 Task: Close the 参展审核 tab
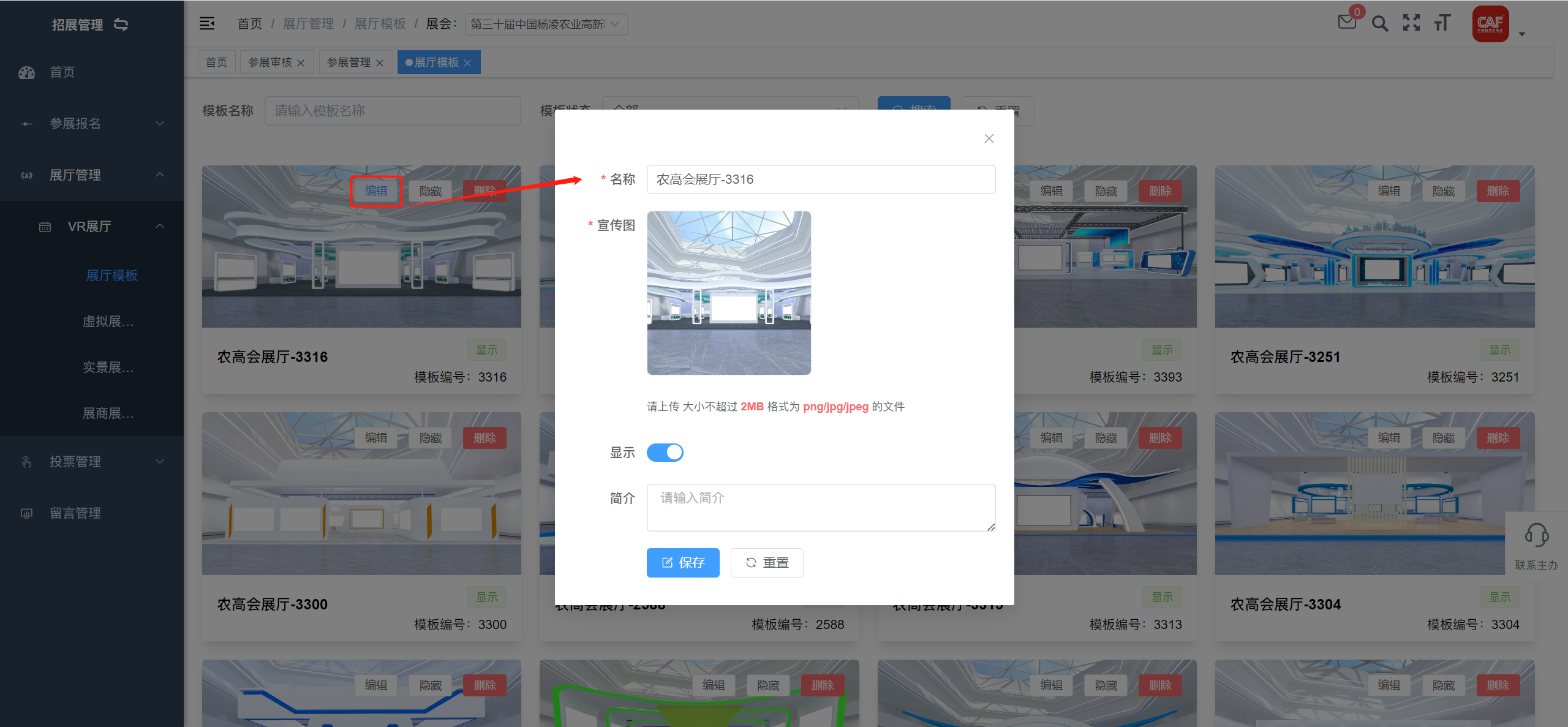(x=301, y=63)
